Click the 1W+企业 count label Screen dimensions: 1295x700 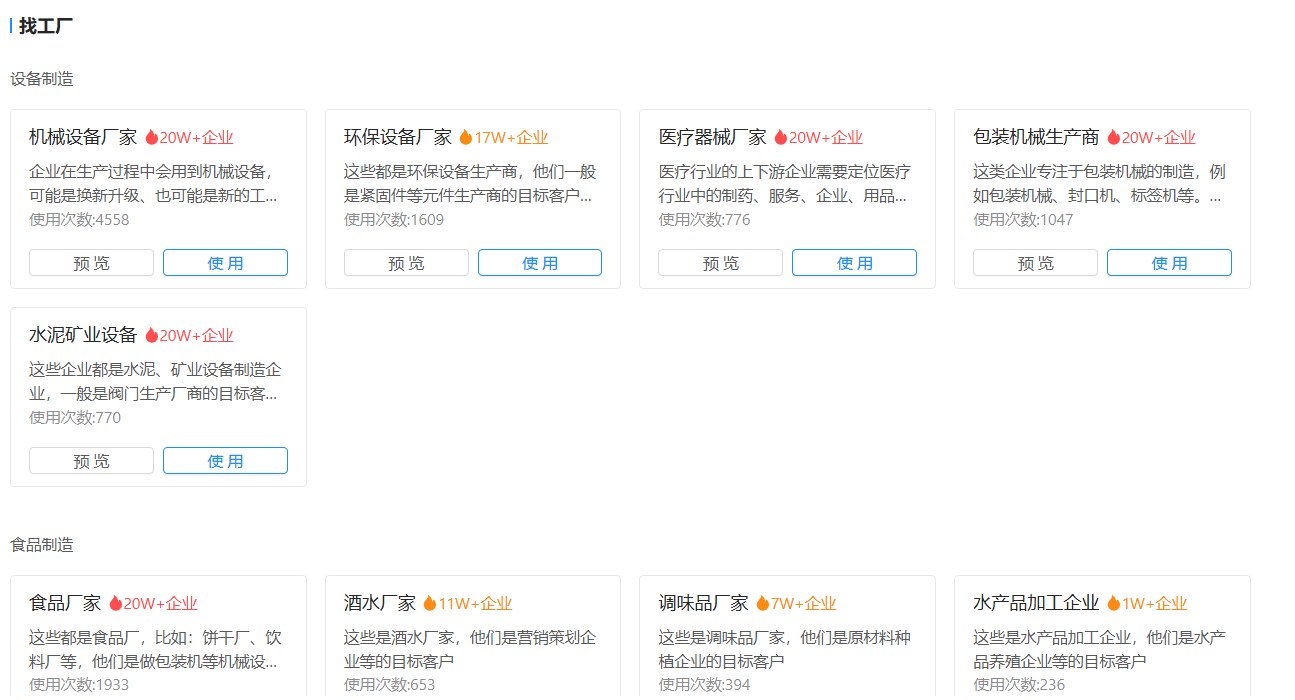1154,604
